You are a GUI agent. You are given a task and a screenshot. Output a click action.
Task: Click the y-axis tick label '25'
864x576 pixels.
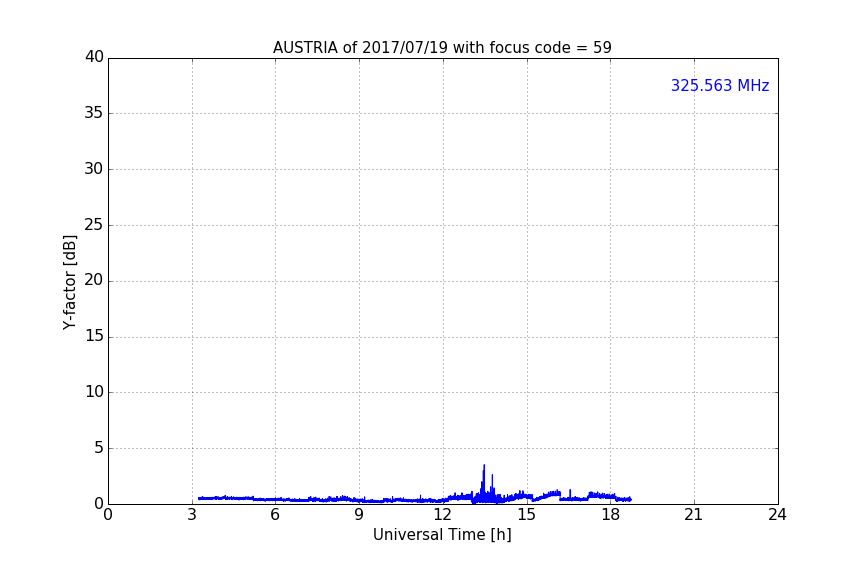coord(94,225)
